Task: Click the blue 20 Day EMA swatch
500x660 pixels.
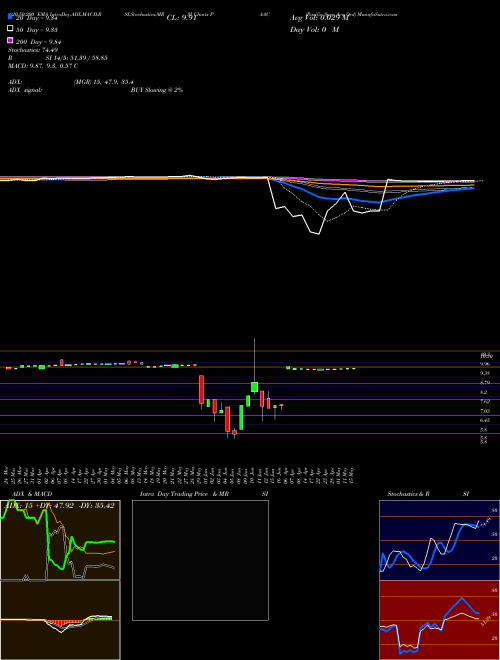Action: click(x=10, y=17)
